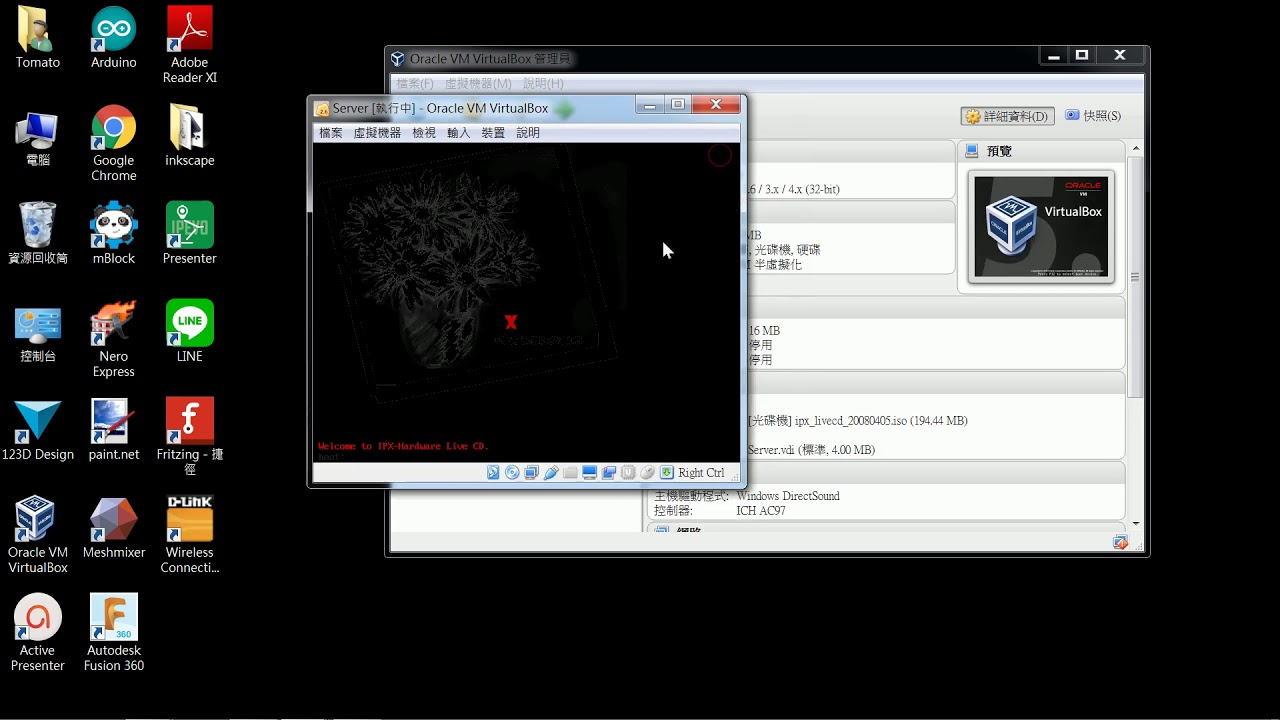The width and height of the screenshot is (1280, 720).
Task: Select the 123D Design desktop shortcut
Action: [x=38, y=429]
